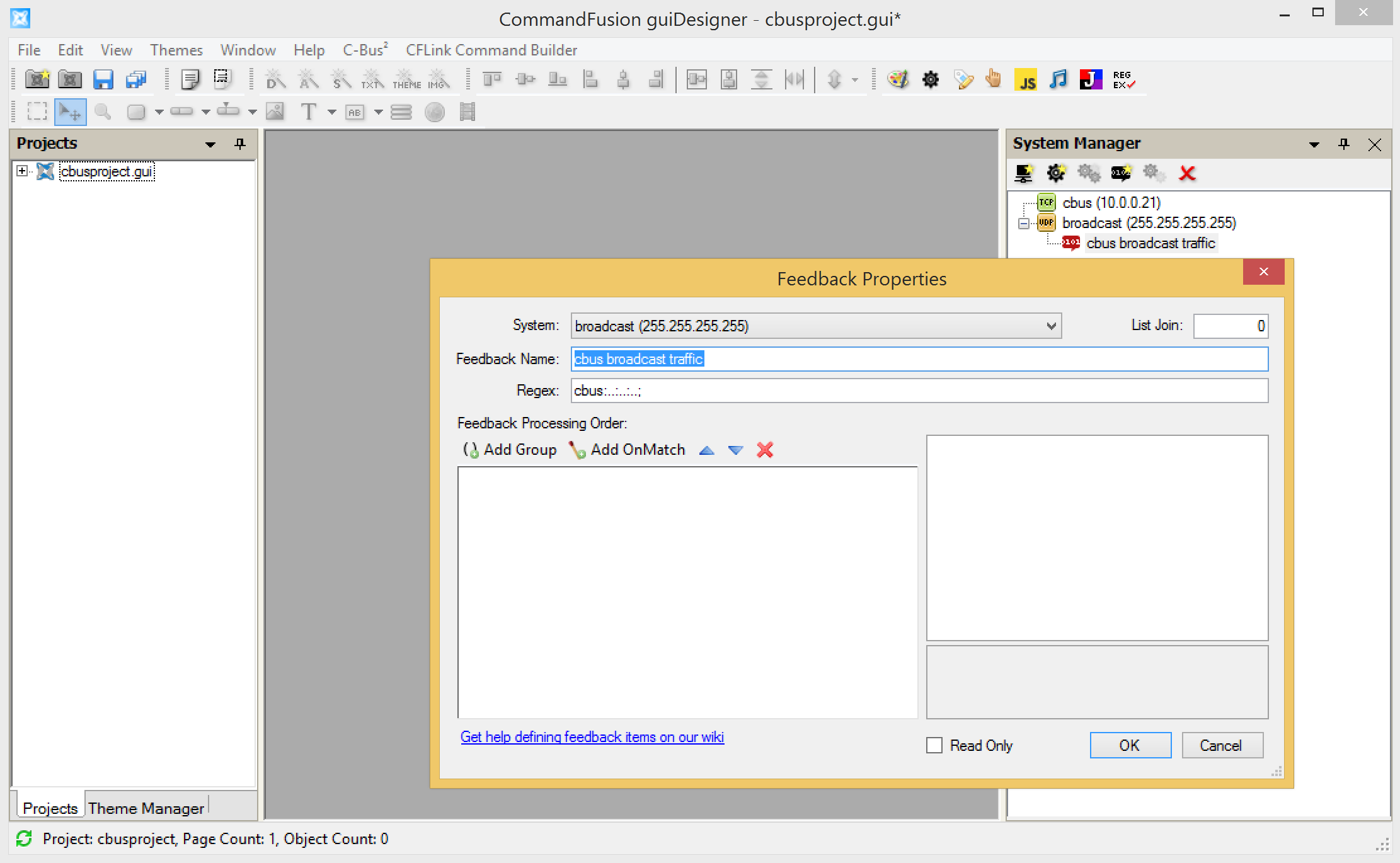This screenshot has height=863, width=1400.
Task: Collapse the broadcast UDP system node
Action: 1024,223
